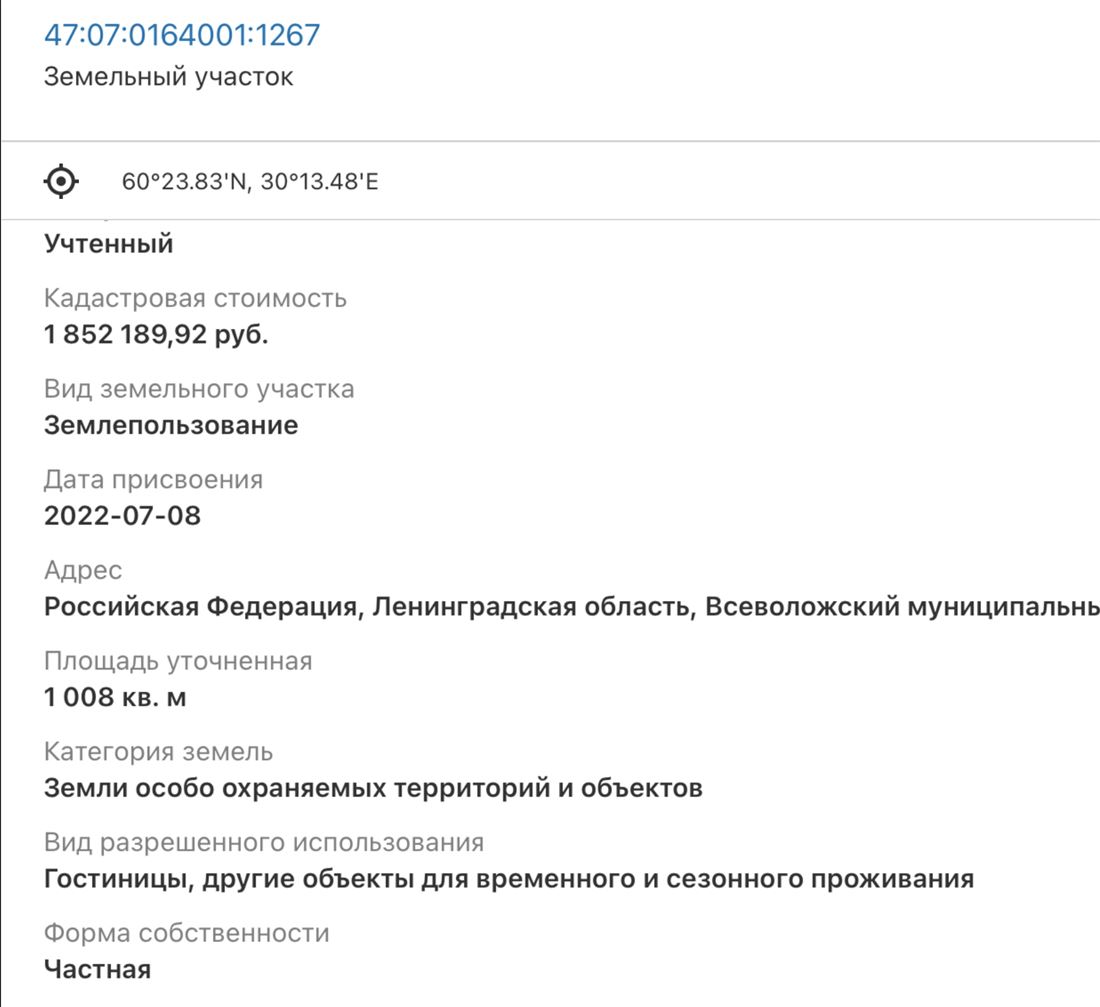Click 'Земли особо охраняемых территорий и объектов'

373,788
